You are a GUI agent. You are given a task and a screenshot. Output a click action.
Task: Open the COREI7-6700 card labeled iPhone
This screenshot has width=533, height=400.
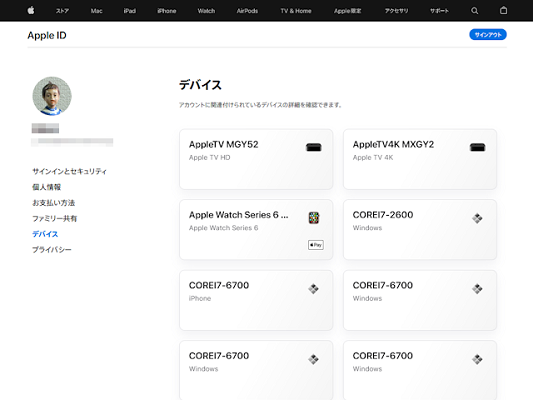[256, 300]
